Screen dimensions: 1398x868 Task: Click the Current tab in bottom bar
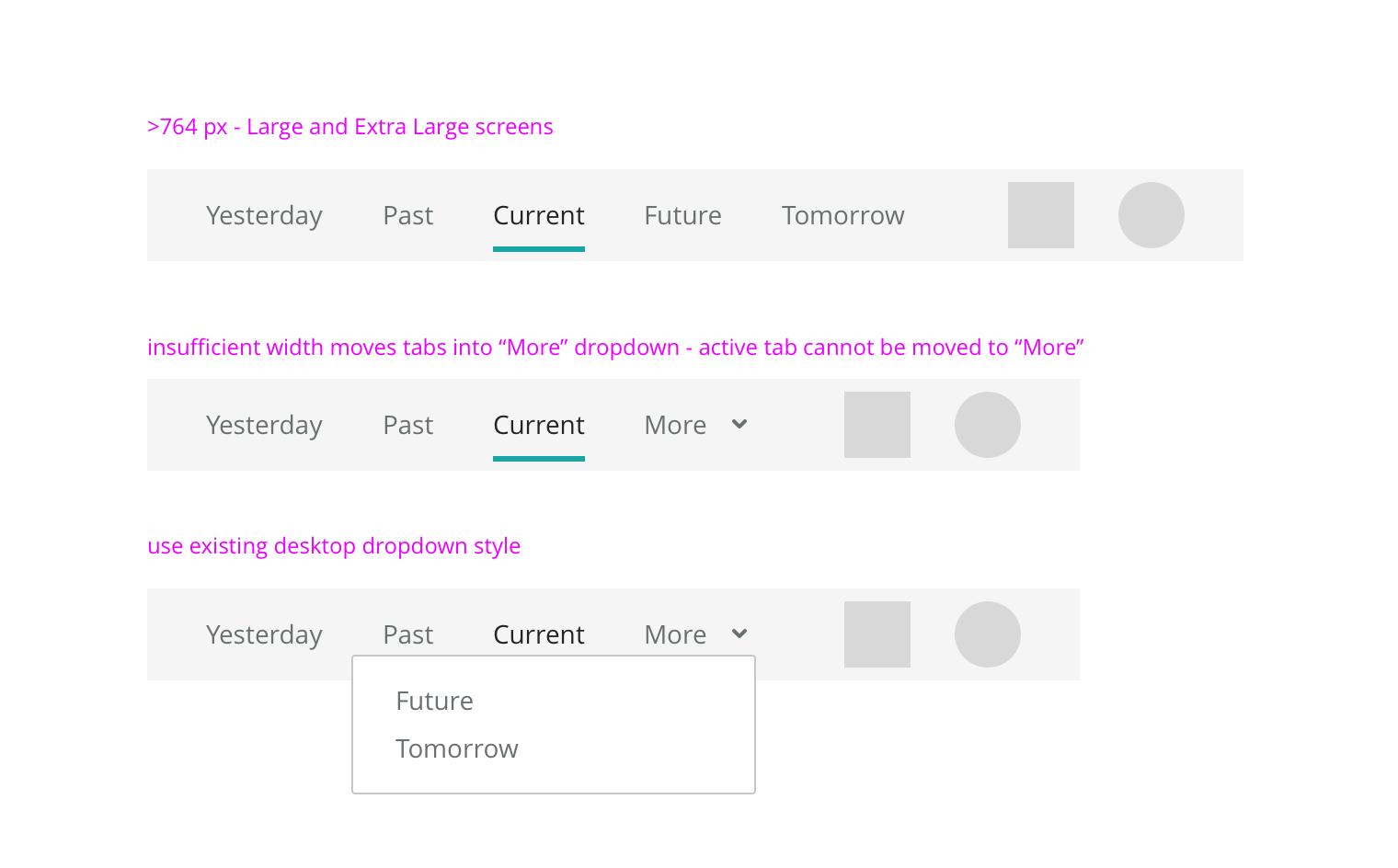point(539,634)
